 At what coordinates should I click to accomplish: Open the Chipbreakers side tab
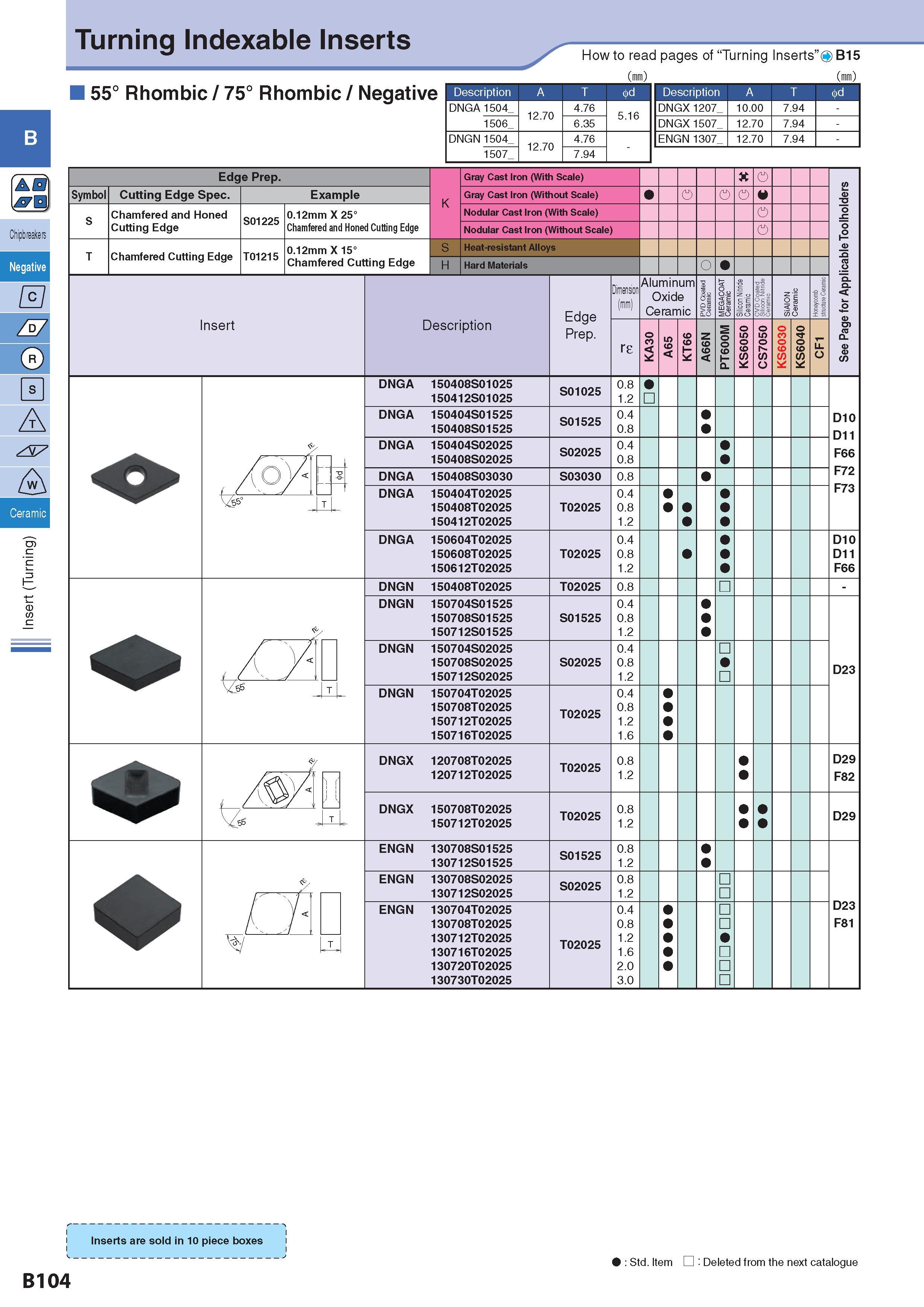click(x=25, y=234)
